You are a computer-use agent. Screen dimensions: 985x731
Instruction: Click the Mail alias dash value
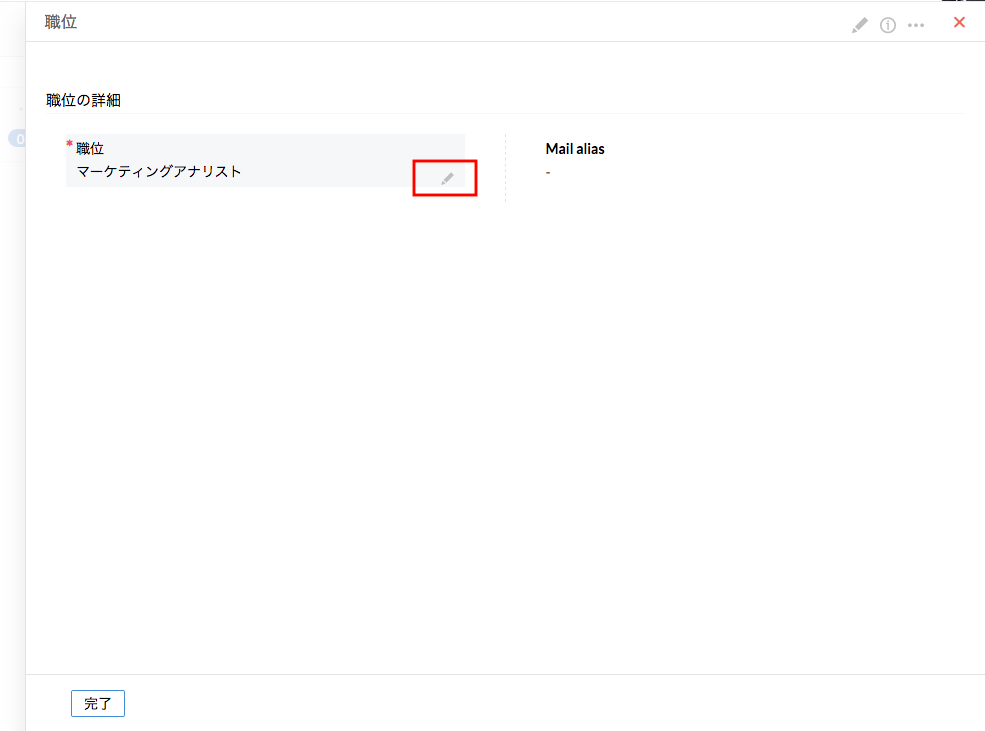click(x=548, y=172)
